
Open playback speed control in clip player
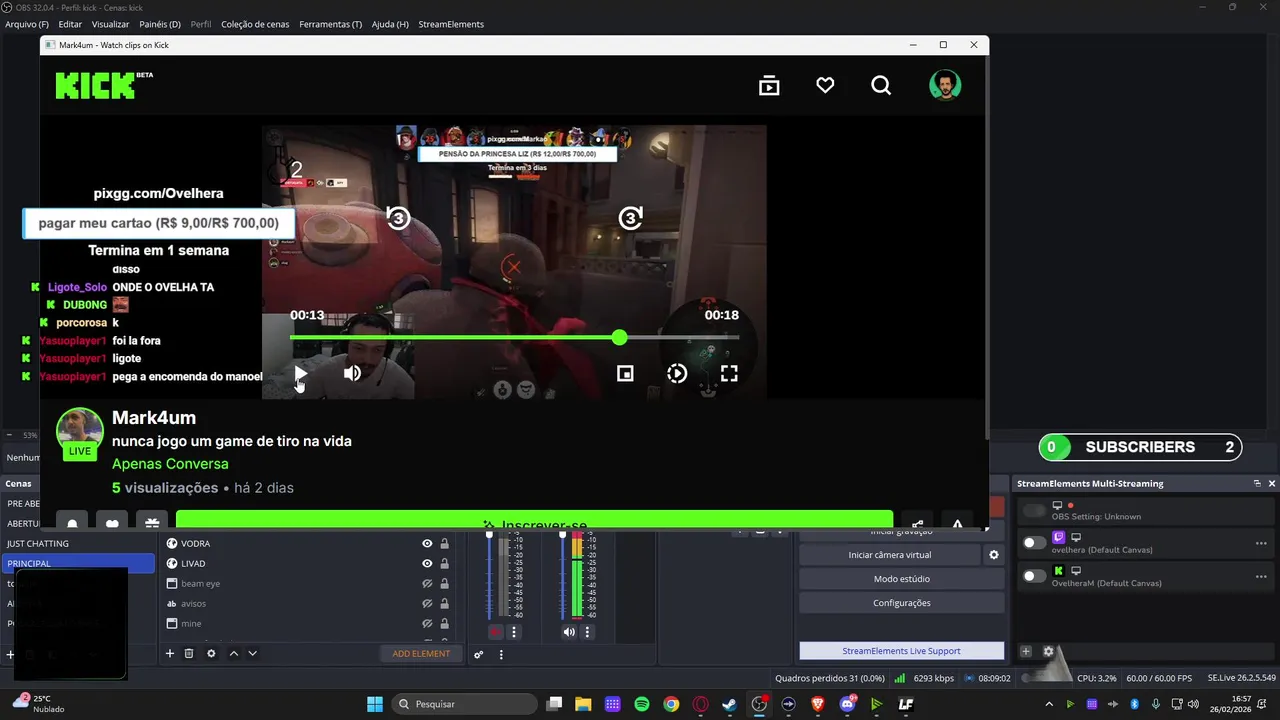click(x=677, y=373)
